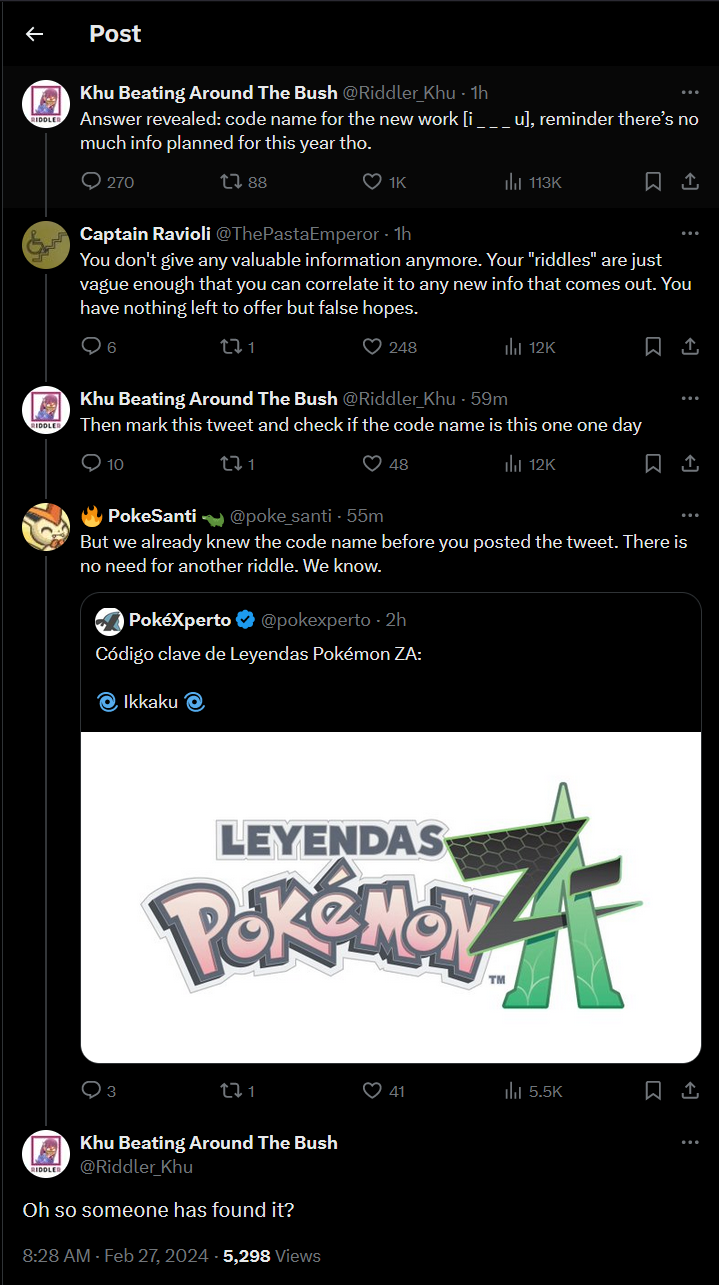
Task: Share the PokeSanti post
Action: click(x=690, y=1091)
